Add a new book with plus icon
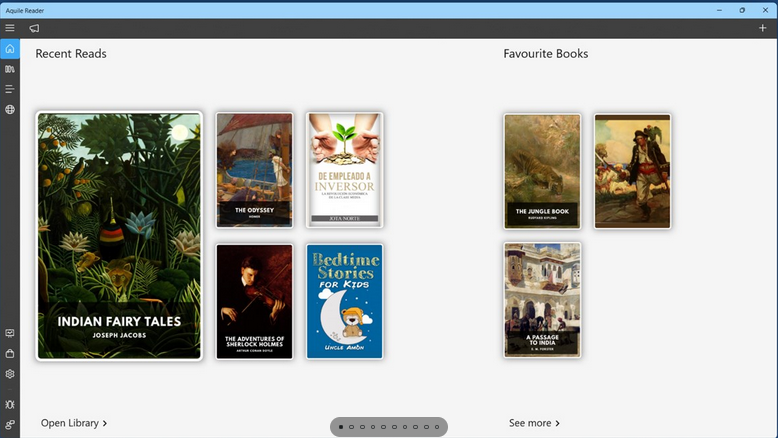The height and width of the screenshot is (438, 778). (763, 28)
